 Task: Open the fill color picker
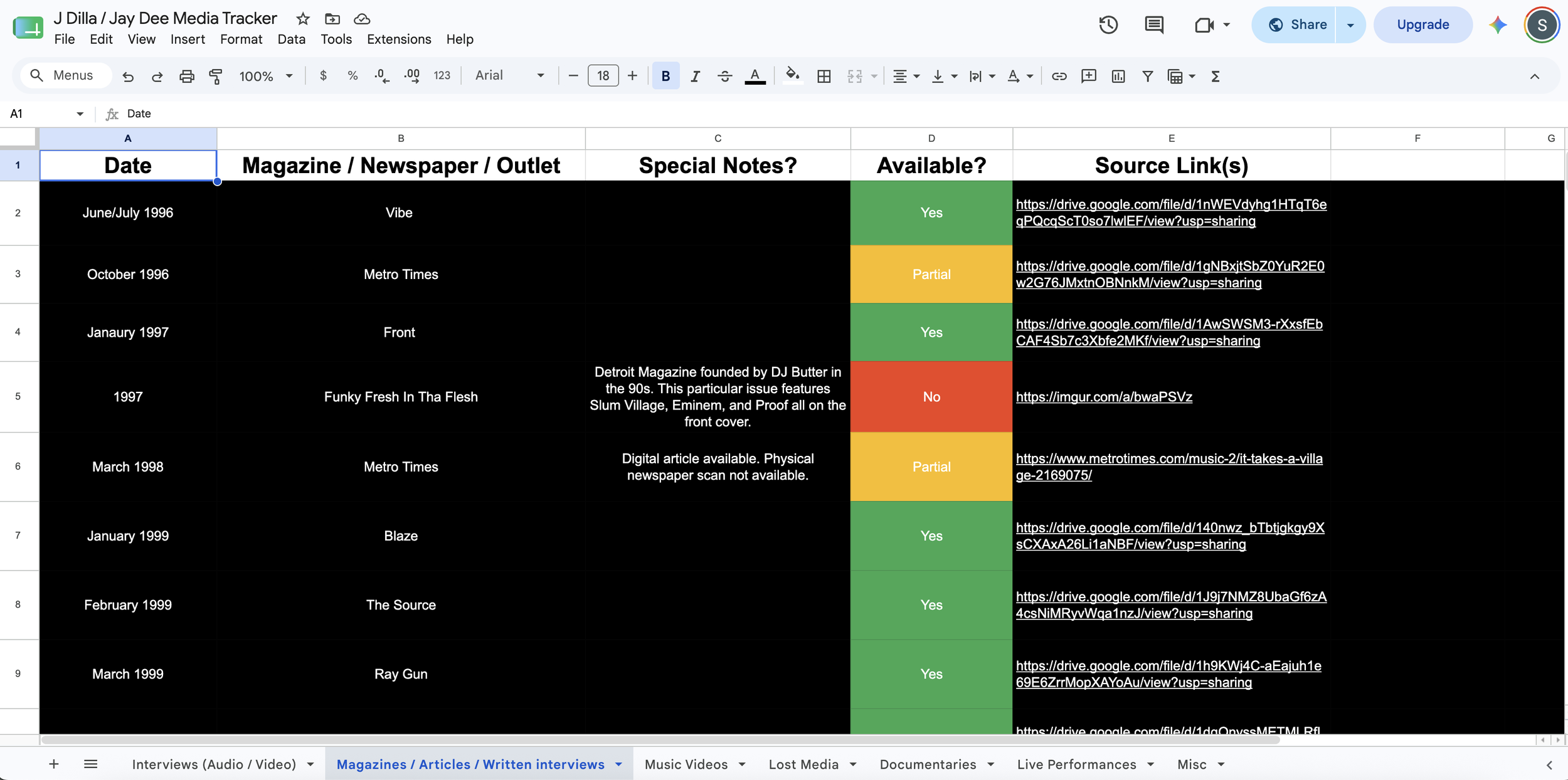click(793, 76)
